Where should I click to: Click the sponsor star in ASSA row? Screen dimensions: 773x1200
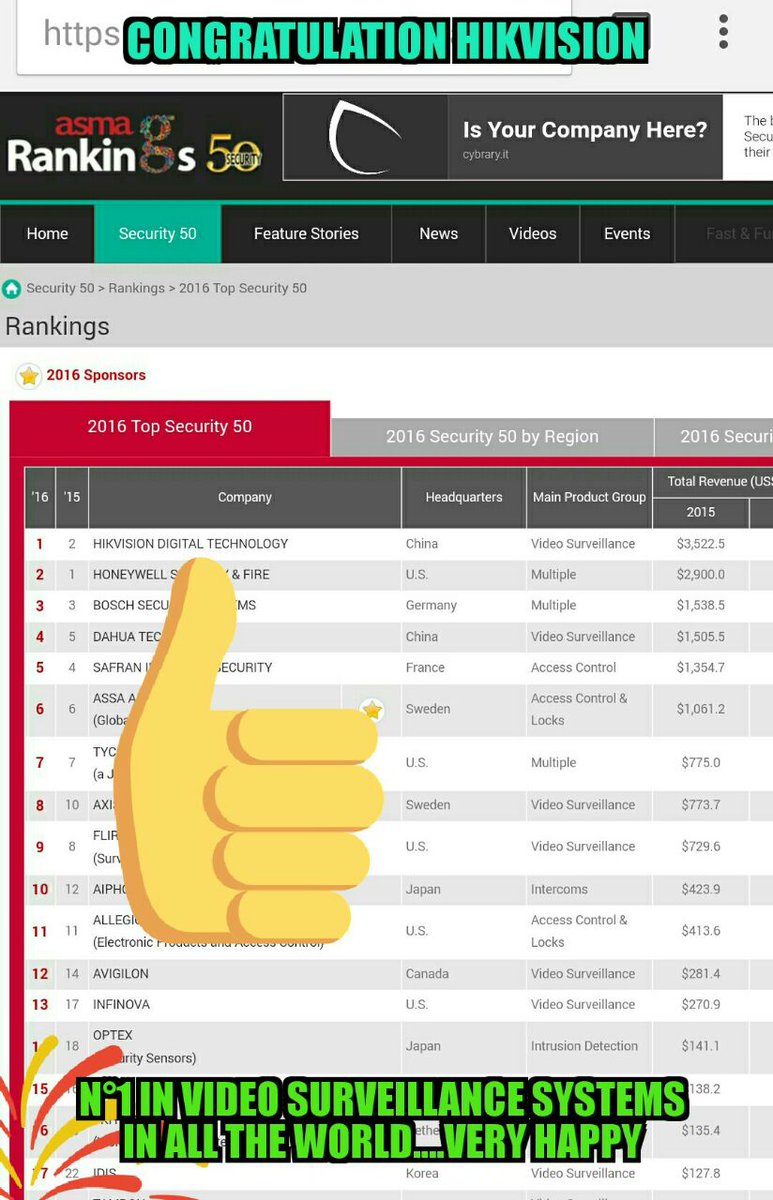pyautogui.click(x=372, y=709)
